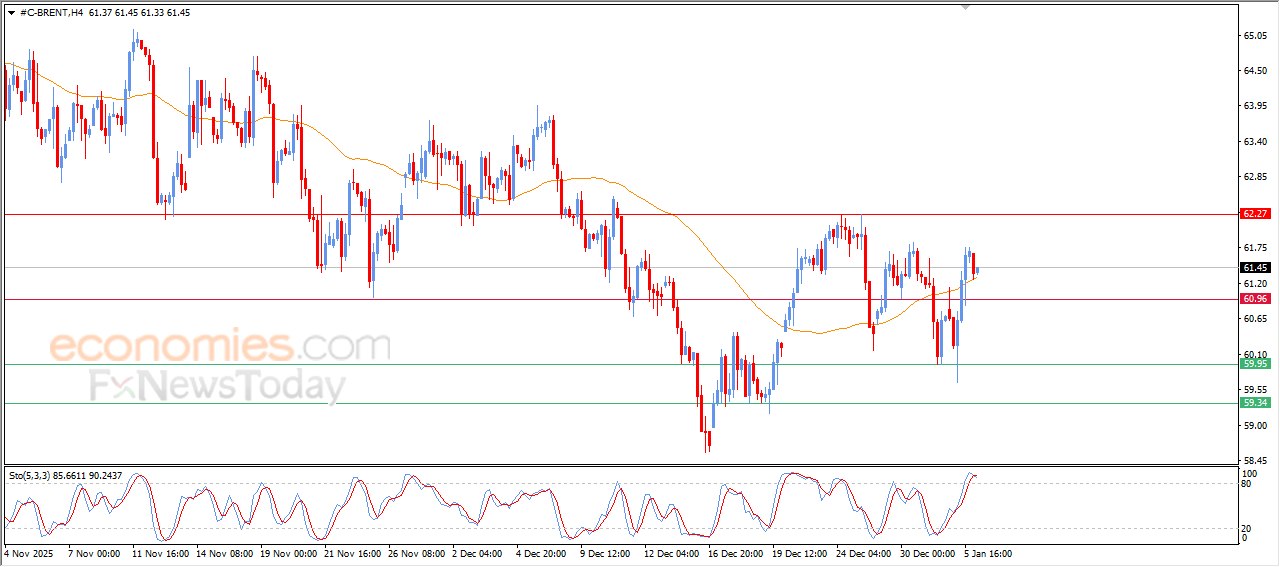This screenshot has height=567, width=1280.
Task: Select the red 62.27 price label
Action: pyautogui.click(x=1255, y=214)
